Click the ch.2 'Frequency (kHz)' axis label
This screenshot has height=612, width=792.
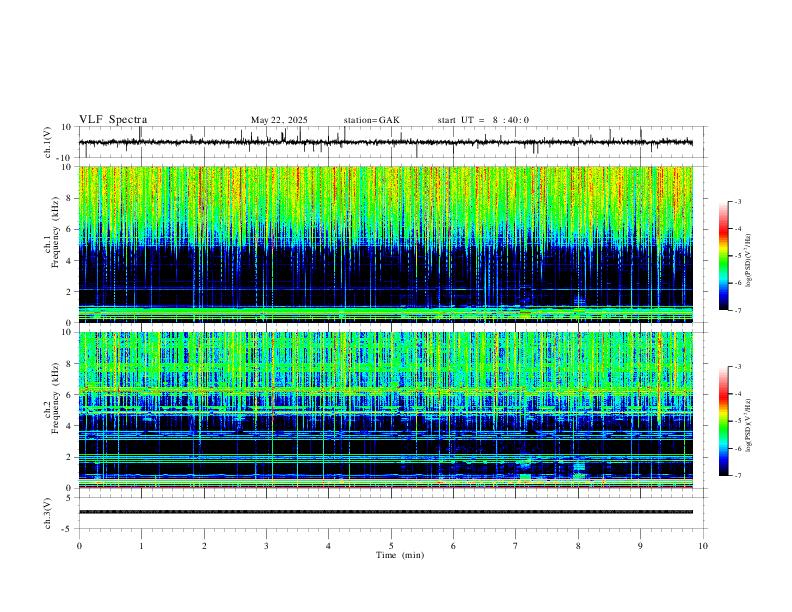click(x=56, y=398)
